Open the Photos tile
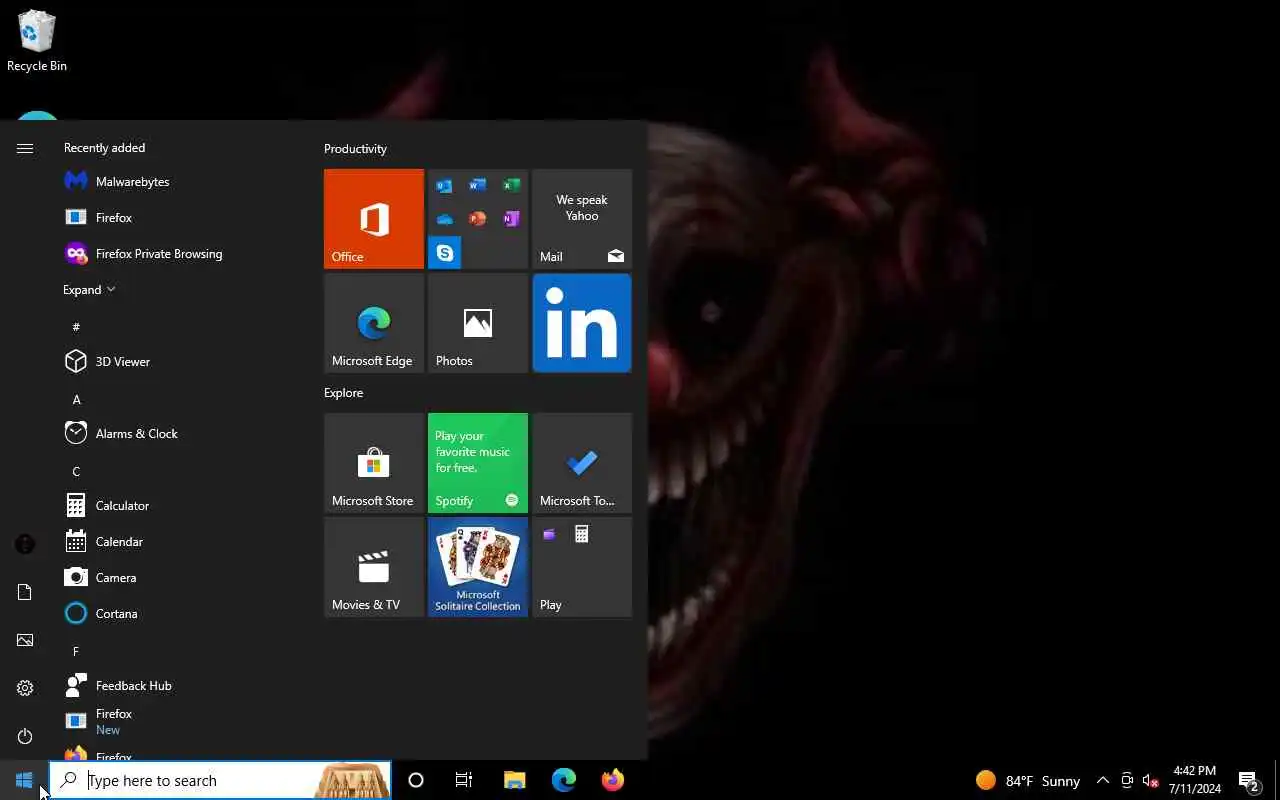The height and width of the screenshot is (800, 1280). tap(478, 323)
